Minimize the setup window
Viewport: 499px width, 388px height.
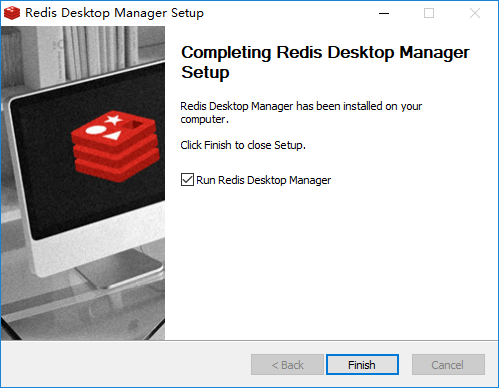[384, 13]
